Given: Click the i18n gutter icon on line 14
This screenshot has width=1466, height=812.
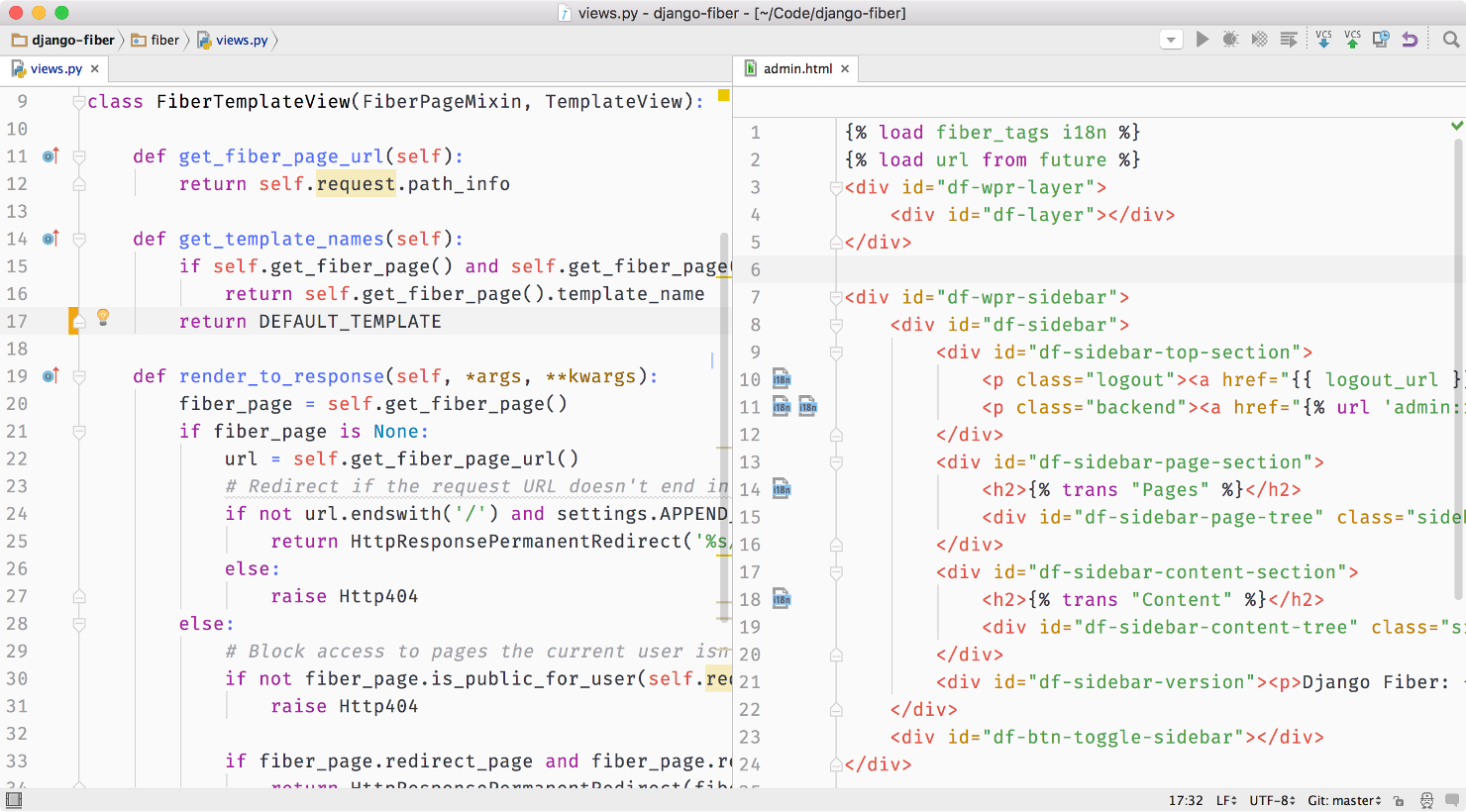Looking at the screenshot, I should (781, 488).
